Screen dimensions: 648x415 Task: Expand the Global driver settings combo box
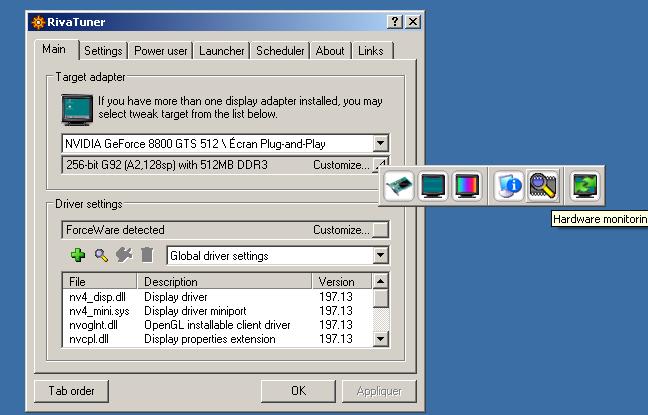[x=380, y=255]
